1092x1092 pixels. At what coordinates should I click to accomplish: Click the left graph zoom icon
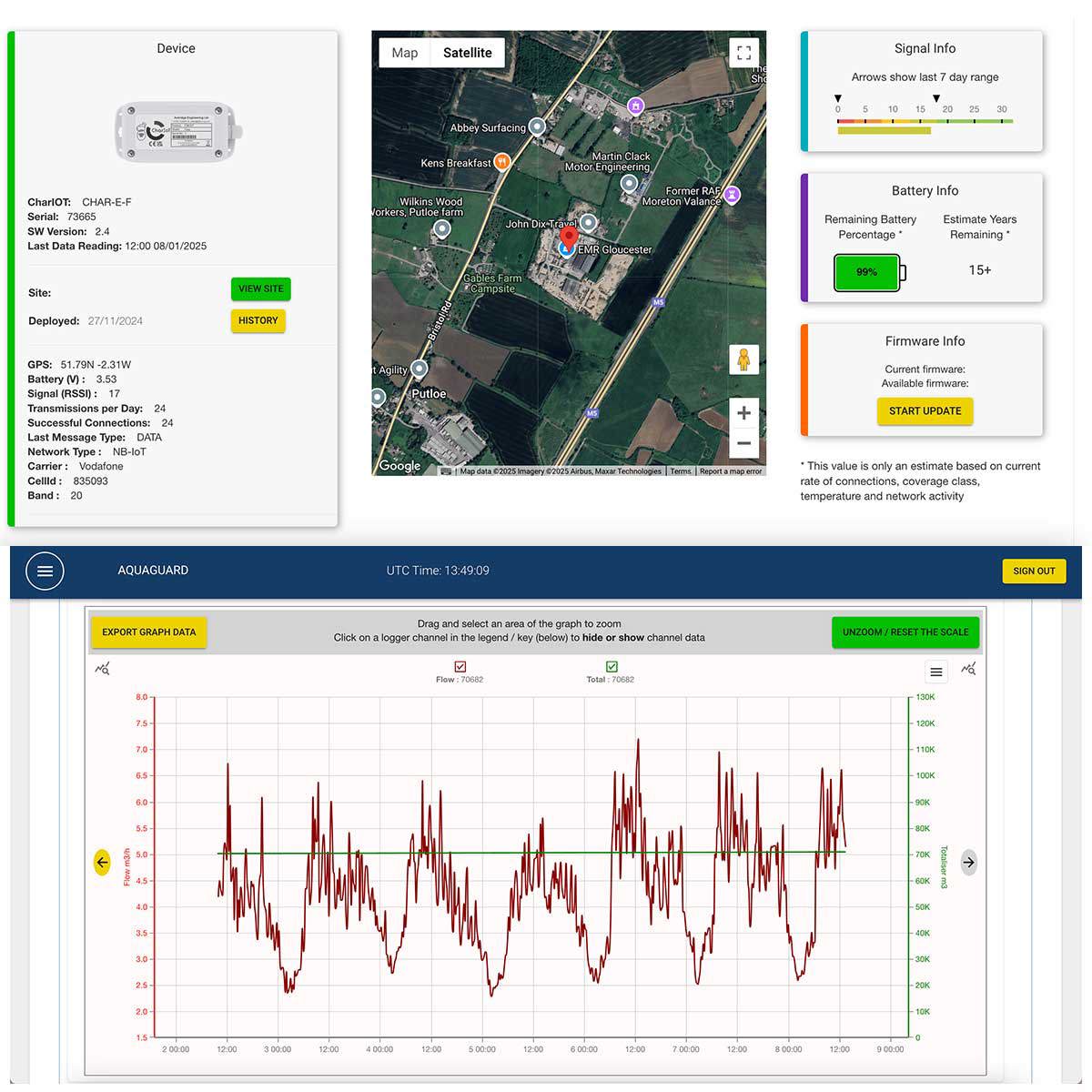(x=103, y=670)
